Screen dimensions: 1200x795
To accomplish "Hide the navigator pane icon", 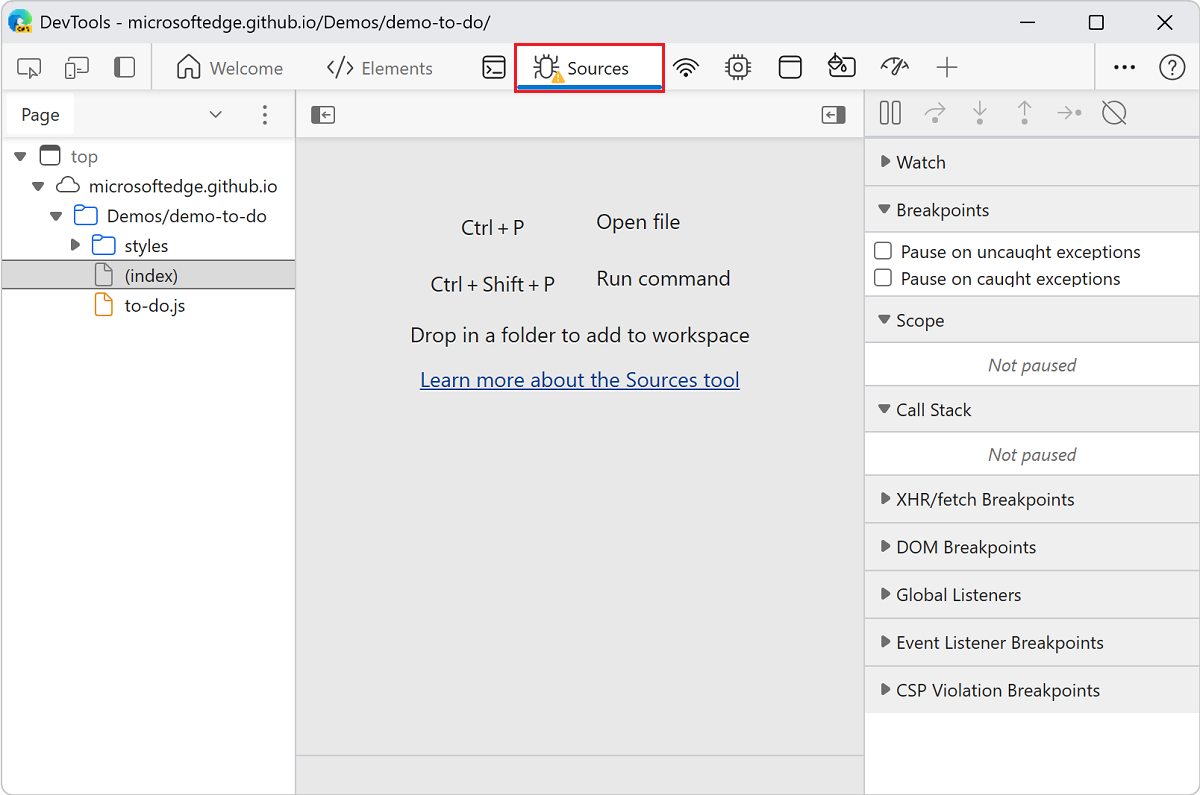I will (322, 115).
